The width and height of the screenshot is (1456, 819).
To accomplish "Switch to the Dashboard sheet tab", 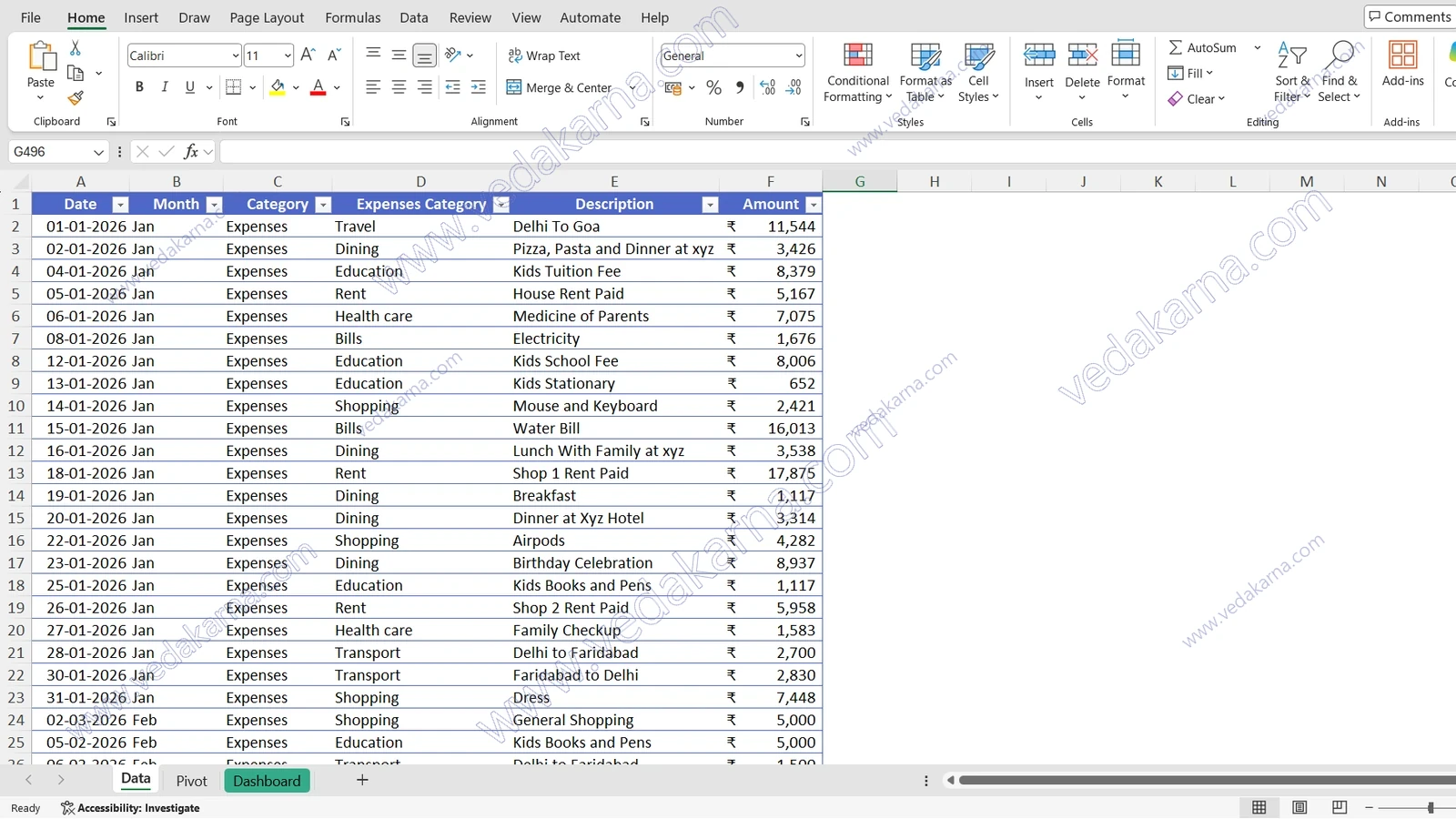I will point(267,781).
